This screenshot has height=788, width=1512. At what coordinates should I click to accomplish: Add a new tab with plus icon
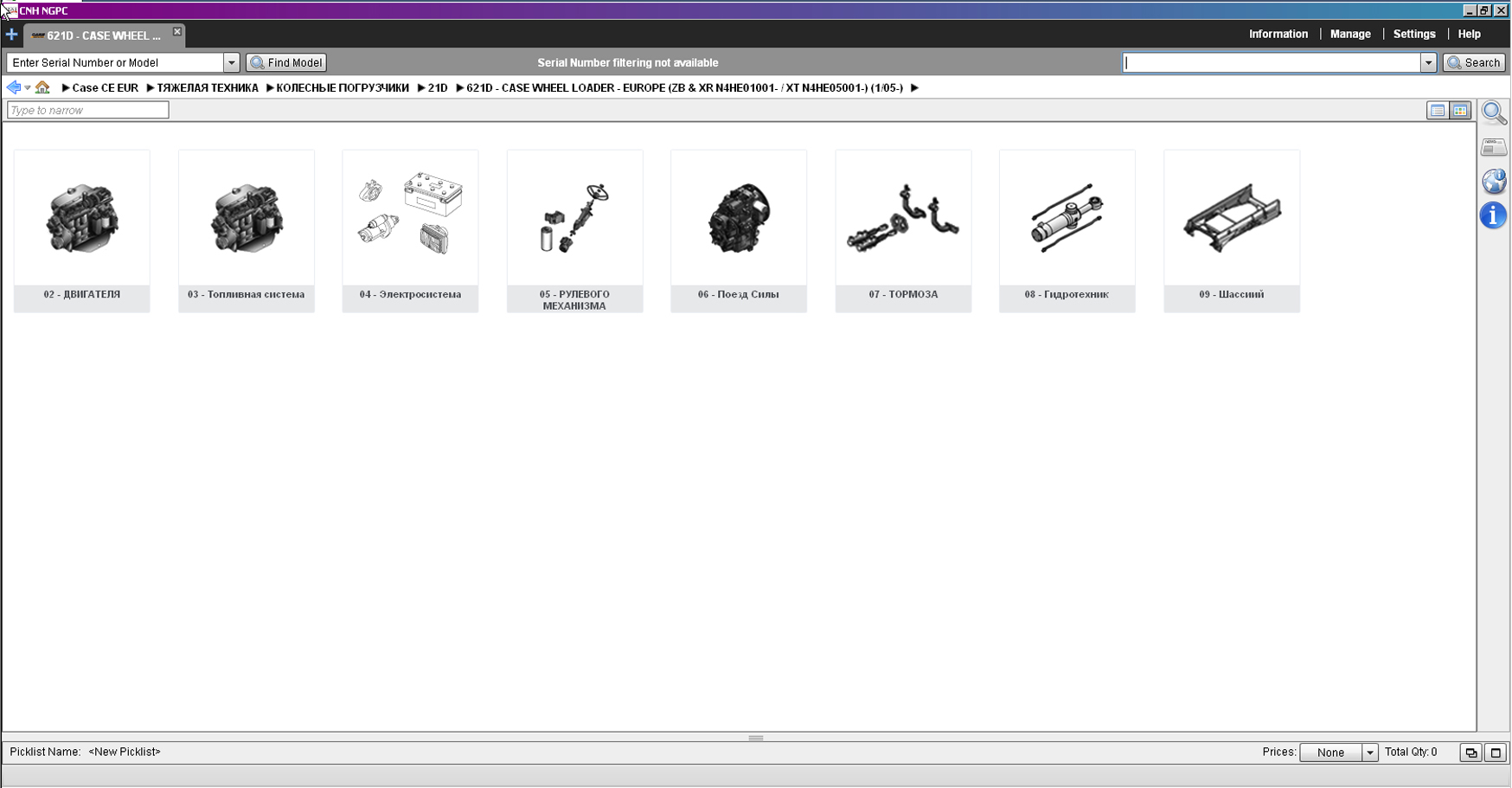tap(11, 35)
